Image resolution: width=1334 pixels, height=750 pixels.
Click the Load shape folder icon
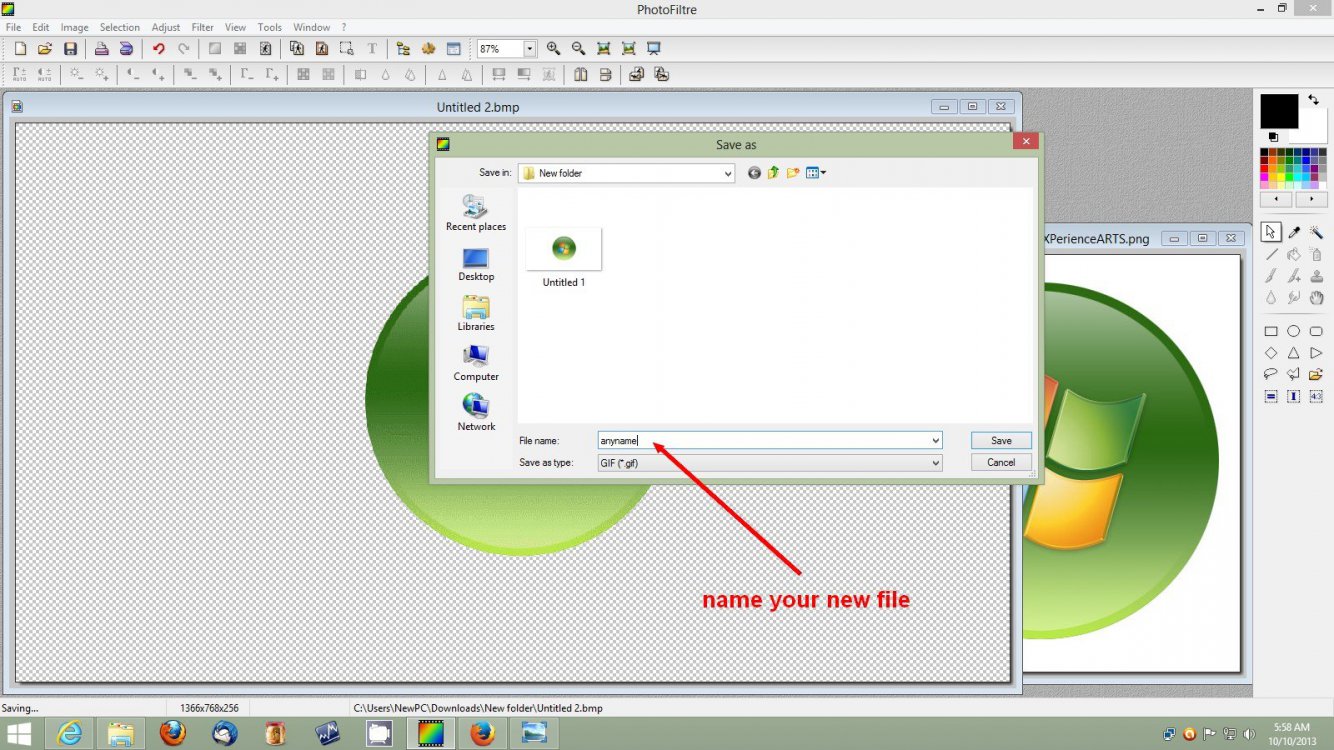pyautogui.click(x=1316, y=374)
